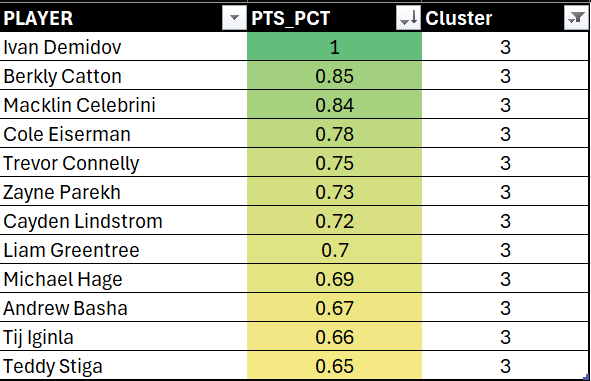Image resolution: width=591 pixels, height=381 pixels.
Task: Click the table resize handle at bottom corner
Action: (586, 376)
